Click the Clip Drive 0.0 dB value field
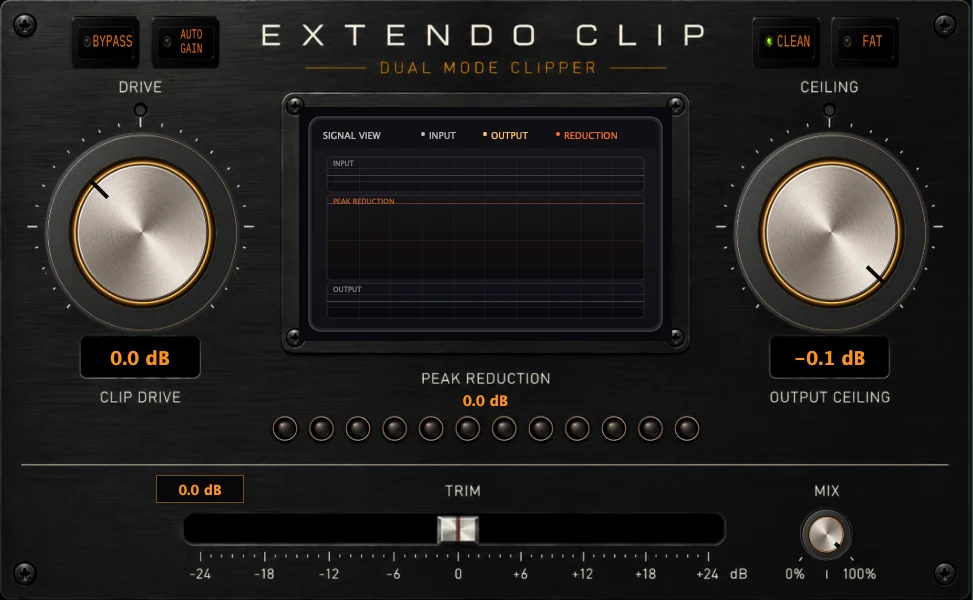The image size is (973, 600). [x=140, y=357]
